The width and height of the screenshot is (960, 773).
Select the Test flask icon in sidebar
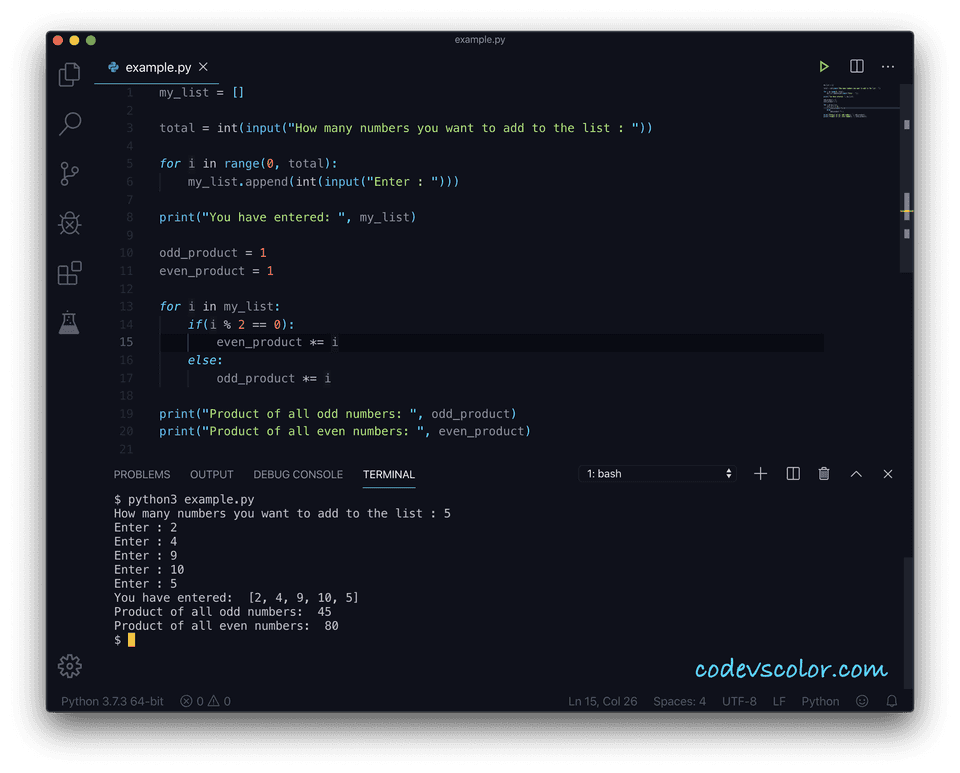tap(68, 322)
